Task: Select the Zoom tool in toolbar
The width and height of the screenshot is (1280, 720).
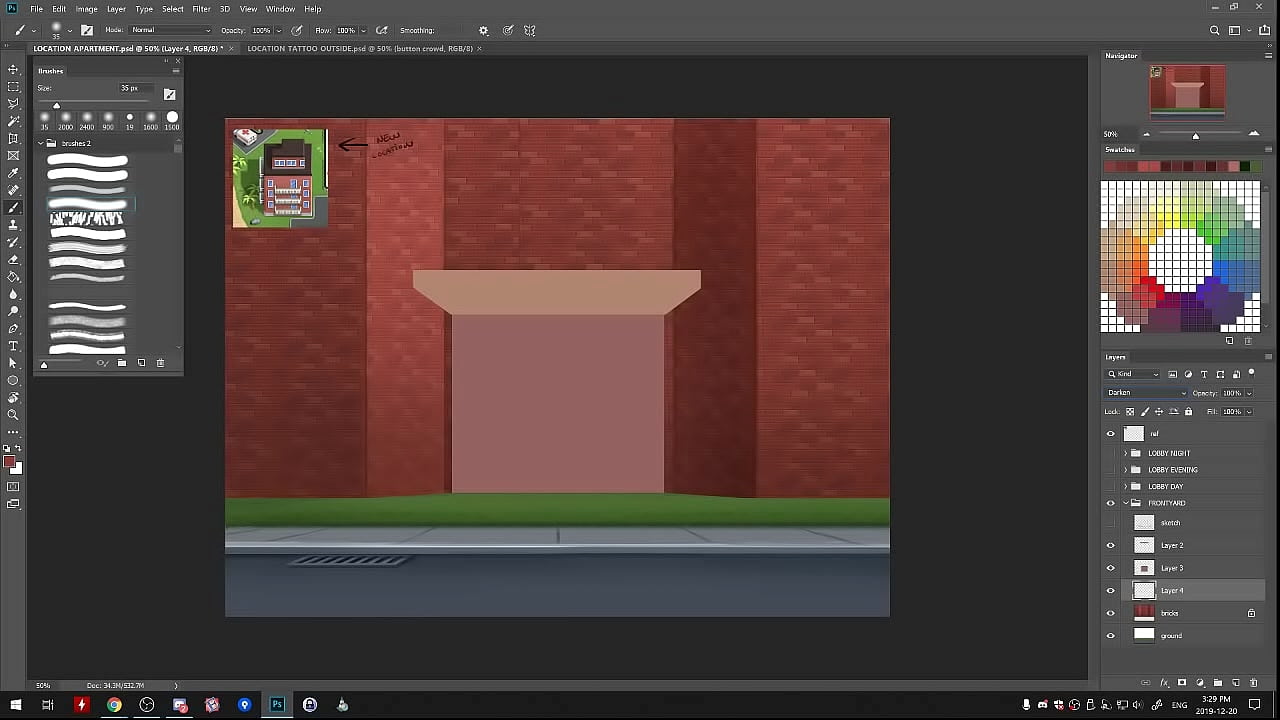Action: click(13, 414)
